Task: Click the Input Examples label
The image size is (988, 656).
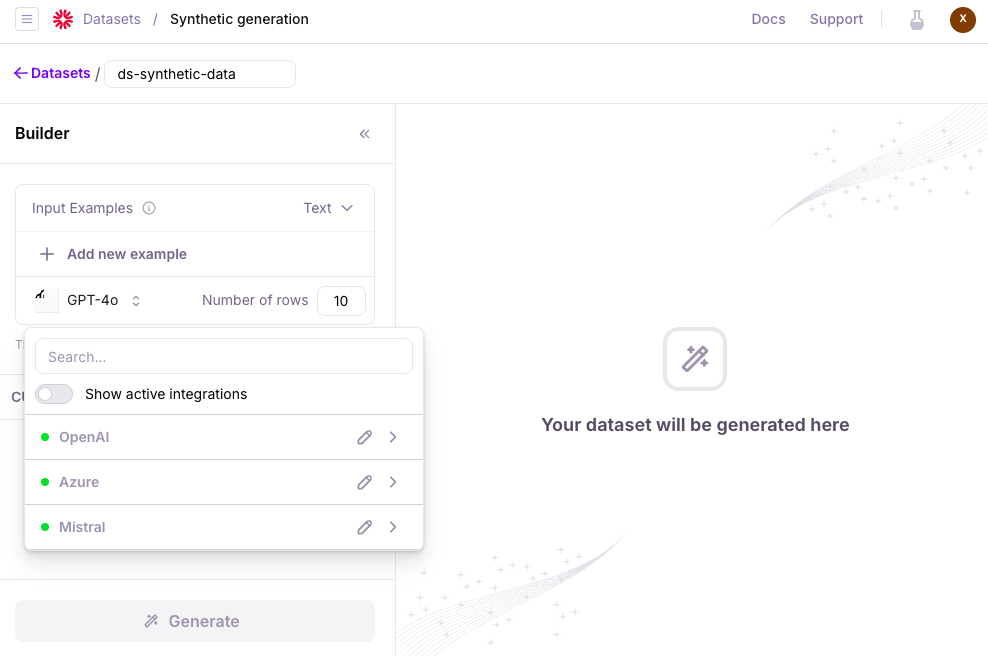Action: point(83,208)
